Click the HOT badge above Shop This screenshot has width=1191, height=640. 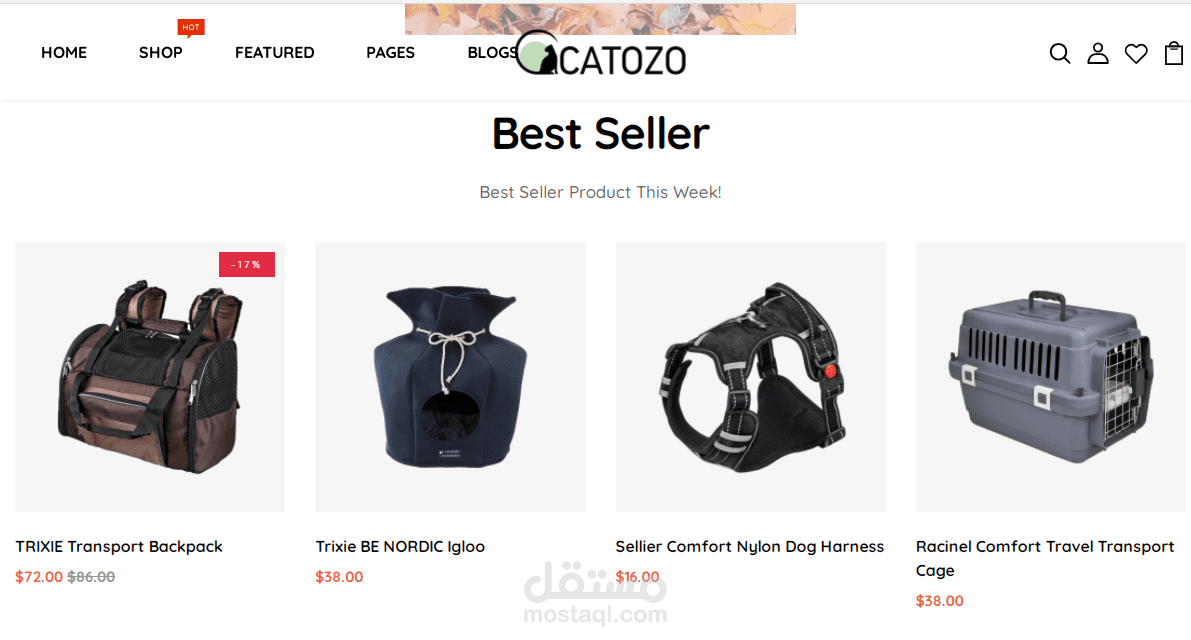click(191, 27)
